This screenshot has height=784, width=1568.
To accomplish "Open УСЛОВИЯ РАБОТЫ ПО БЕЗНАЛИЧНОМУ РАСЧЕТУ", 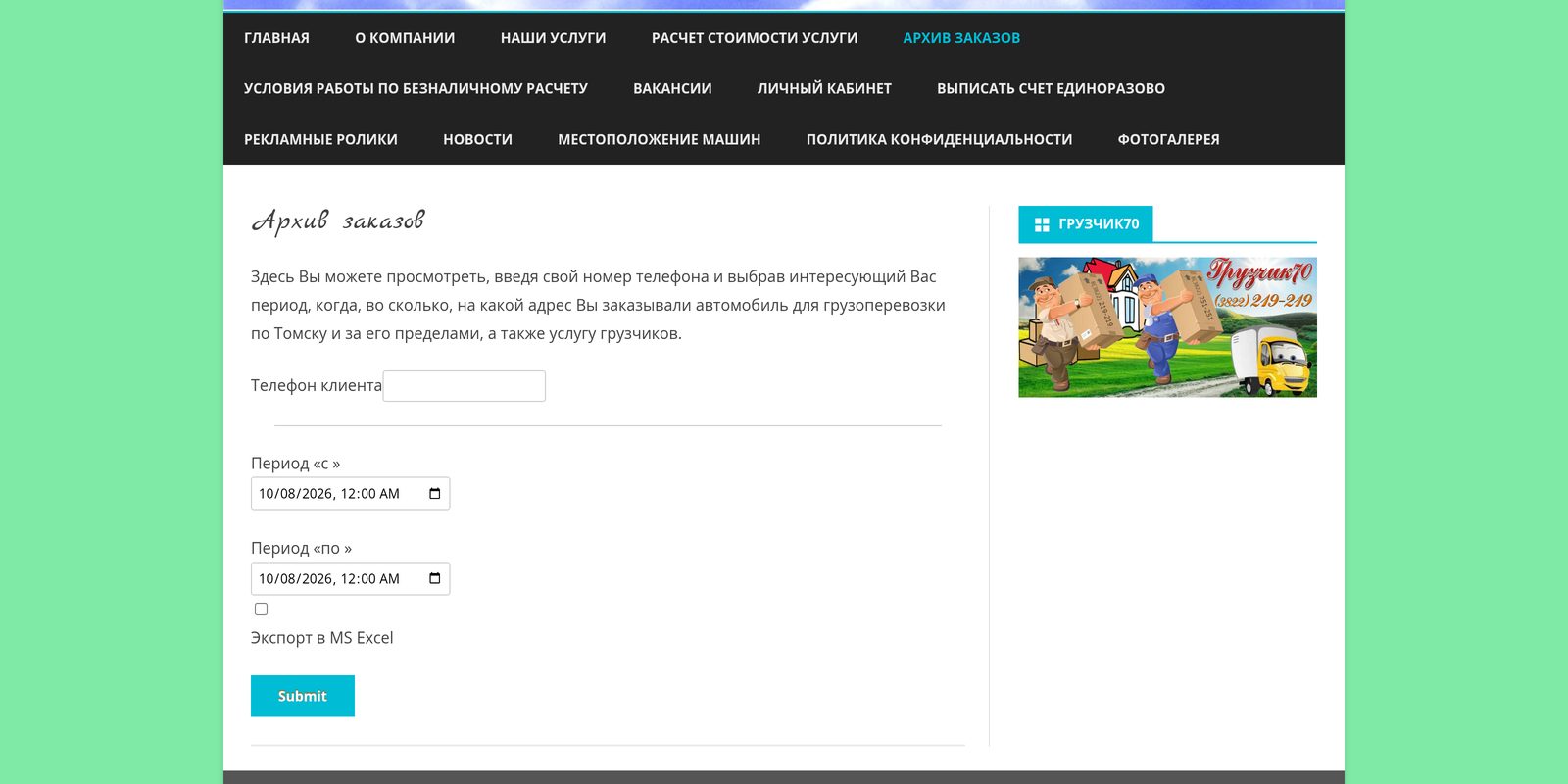I will (x=416, y=88).
